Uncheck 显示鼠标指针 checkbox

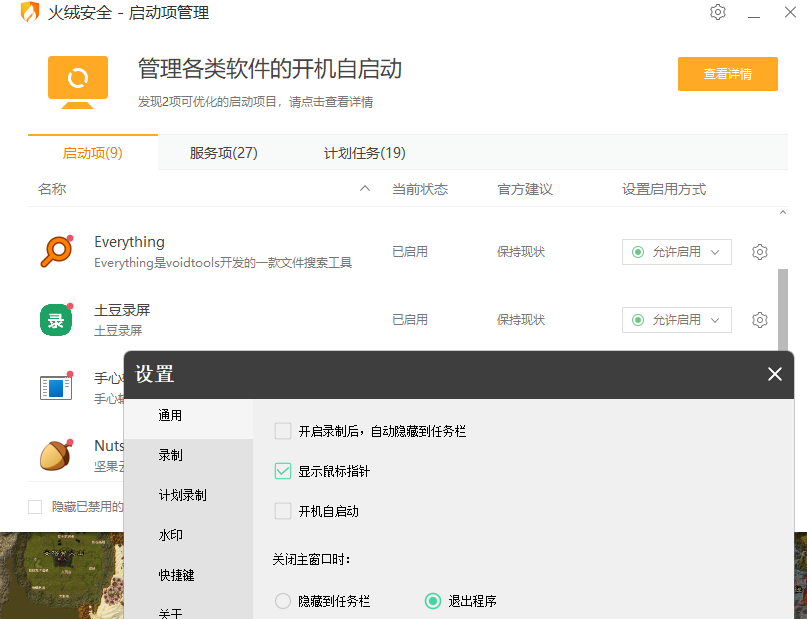pos(283,471)
